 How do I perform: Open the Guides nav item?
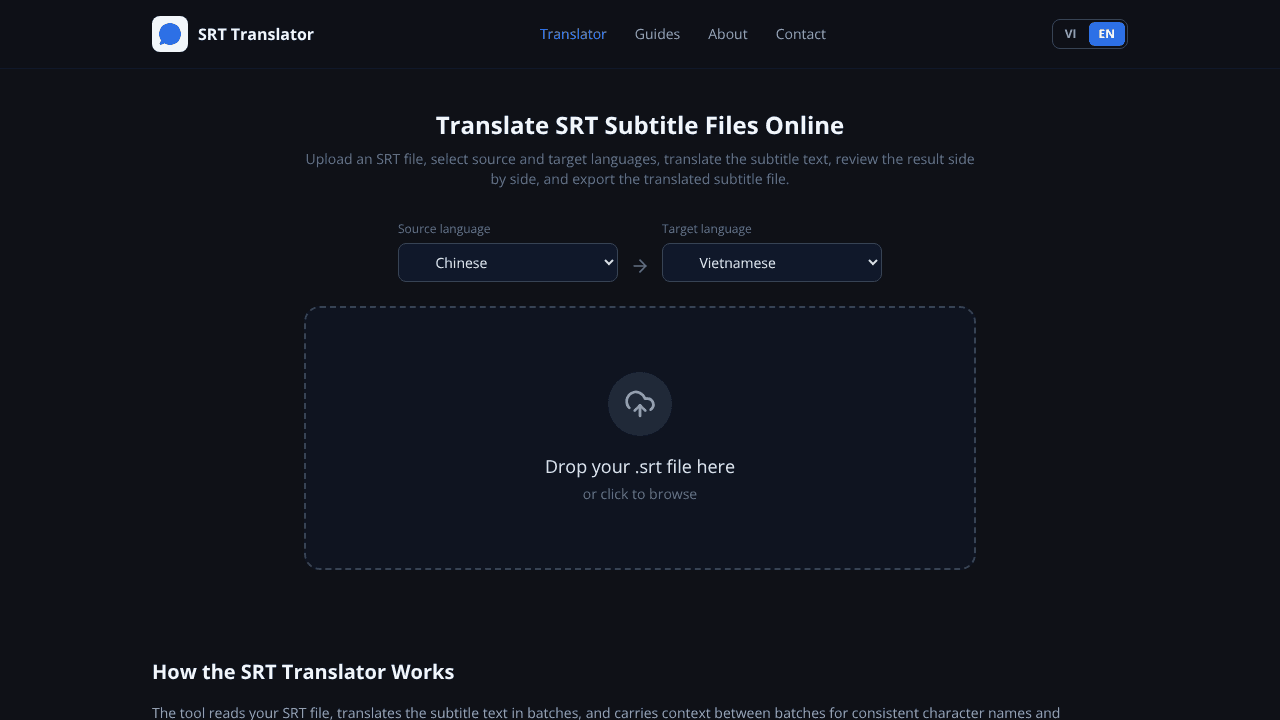657,34
